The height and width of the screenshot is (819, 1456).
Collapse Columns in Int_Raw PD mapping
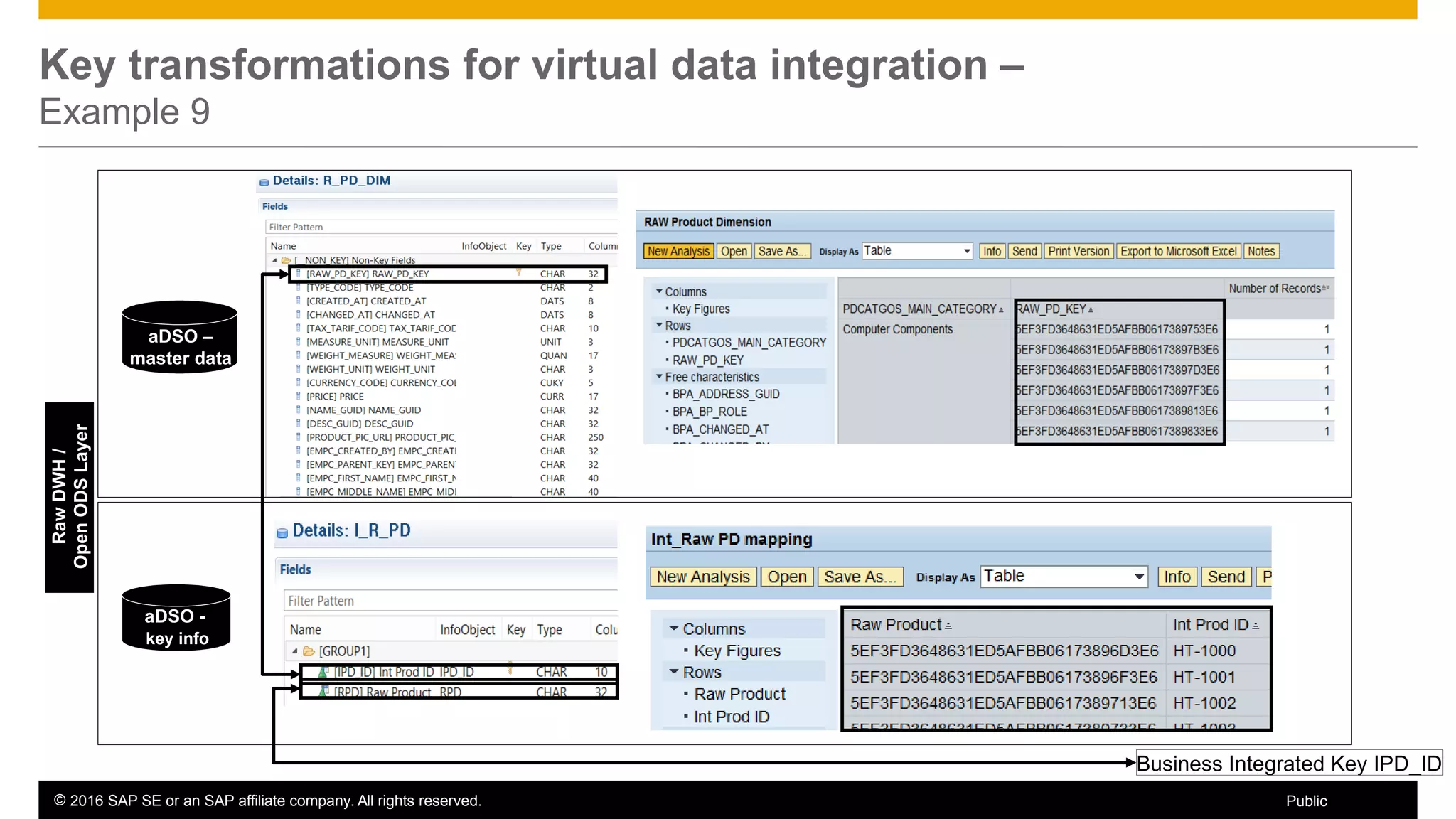click(673, 629)
